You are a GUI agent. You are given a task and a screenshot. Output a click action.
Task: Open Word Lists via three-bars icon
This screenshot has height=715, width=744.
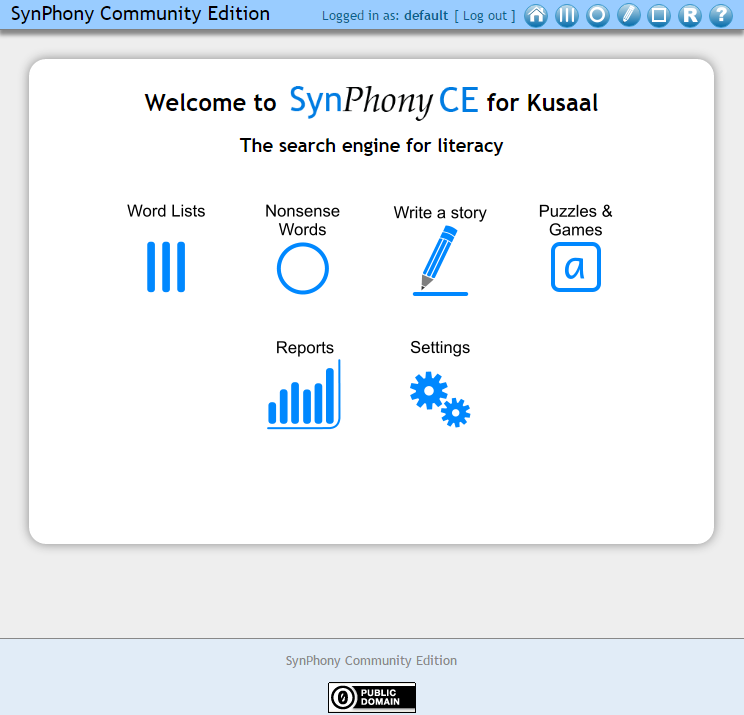(166, 267)
